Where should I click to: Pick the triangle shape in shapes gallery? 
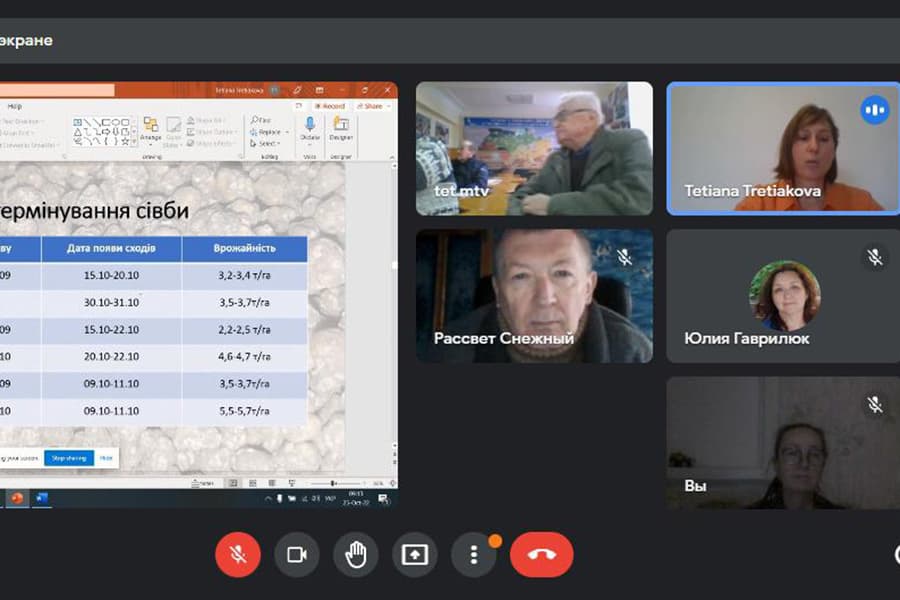(x=77, y=132)
